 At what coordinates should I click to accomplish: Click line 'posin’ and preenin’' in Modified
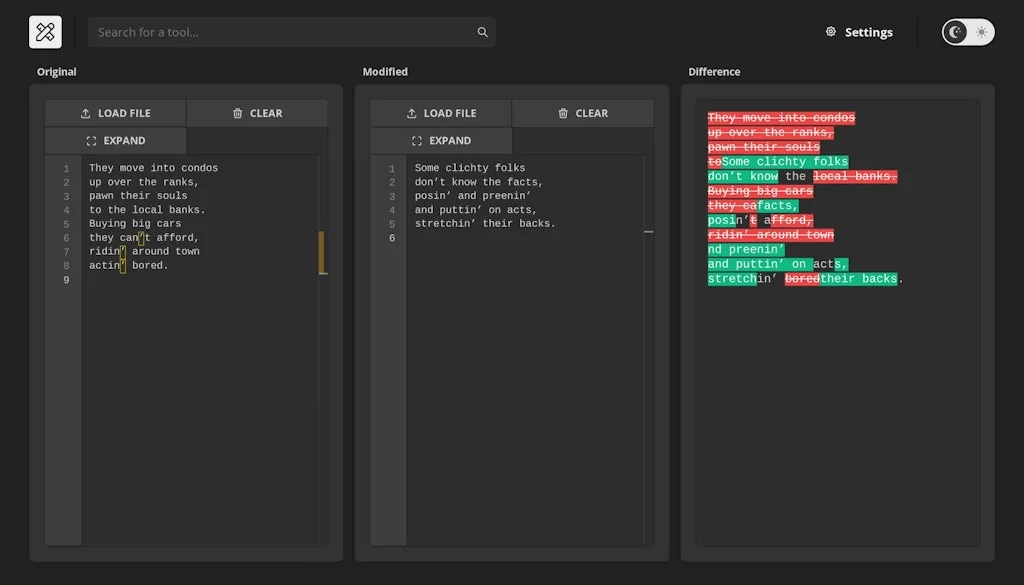coord(473,196)
